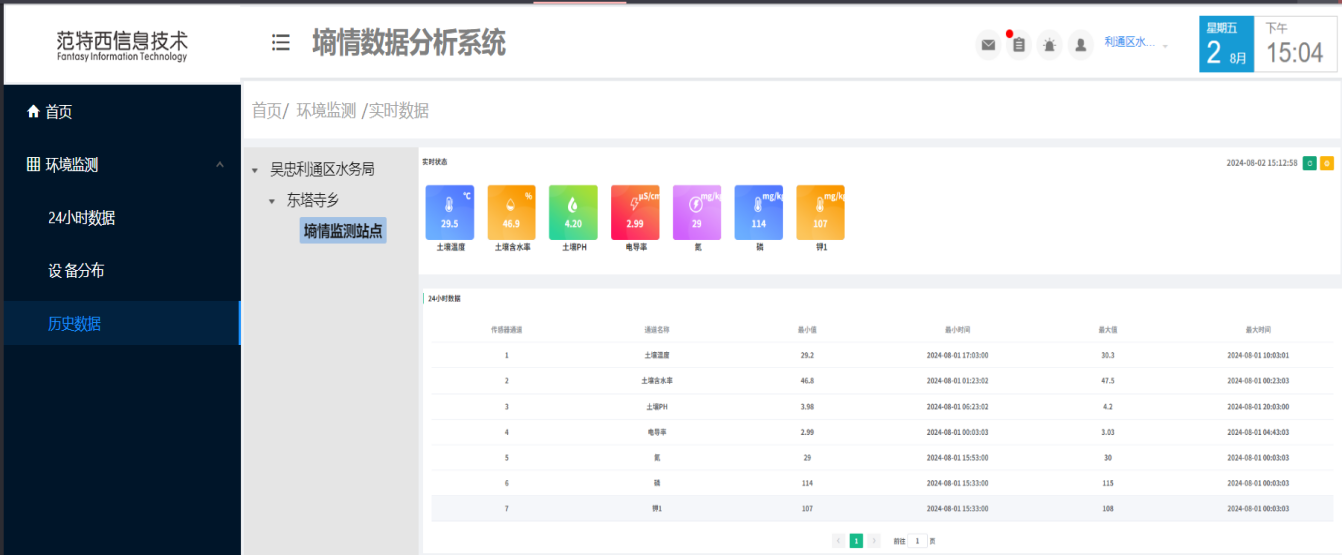Click the 2024-08-02 15:12:58 refresh timestamp
The width and height of the screenshot is (1342, 555).
[1262, 163]
